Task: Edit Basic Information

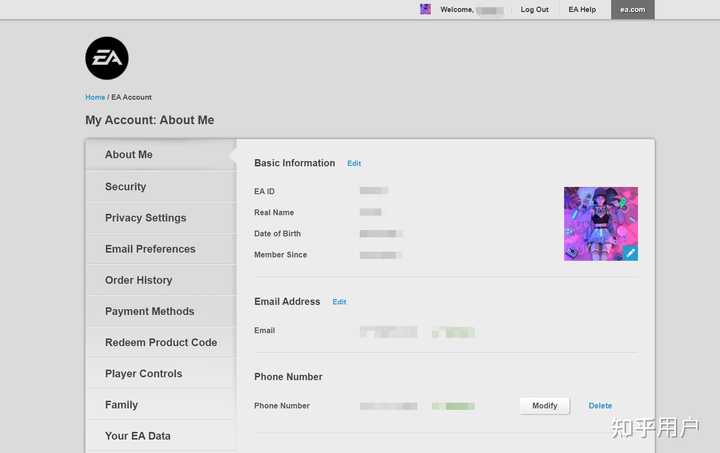Action: click(x=354, y=163)
